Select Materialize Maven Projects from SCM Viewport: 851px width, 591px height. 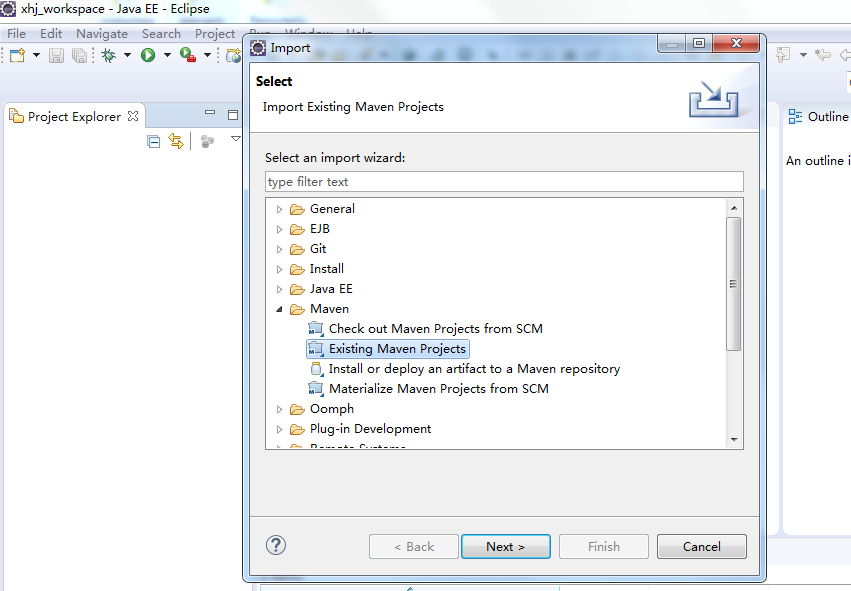point(439,389)
